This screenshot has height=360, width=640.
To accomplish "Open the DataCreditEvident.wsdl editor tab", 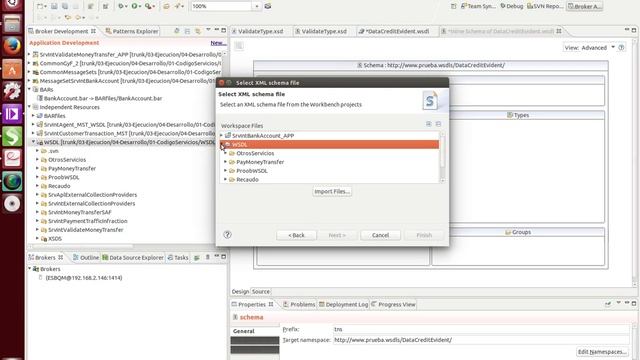I will coord(394,31).
